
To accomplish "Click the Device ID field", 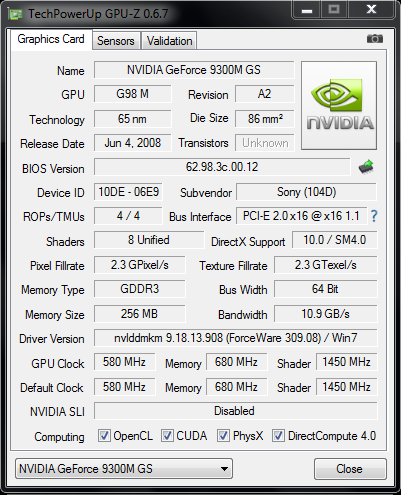I will click(128, 192).
